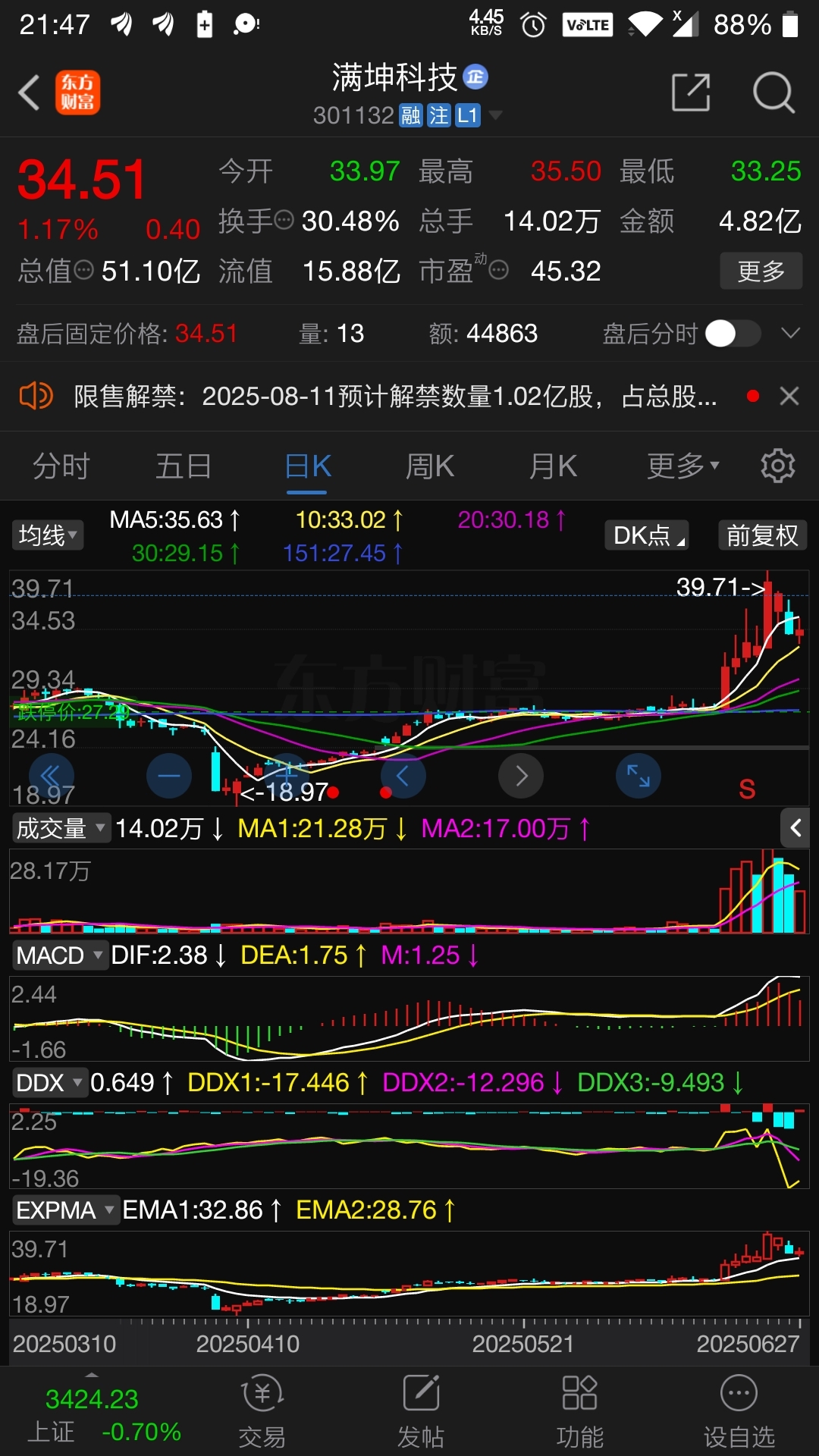Toggle the 盘后分时 switch
The image size is (819, 1456).
coord(732,333)
